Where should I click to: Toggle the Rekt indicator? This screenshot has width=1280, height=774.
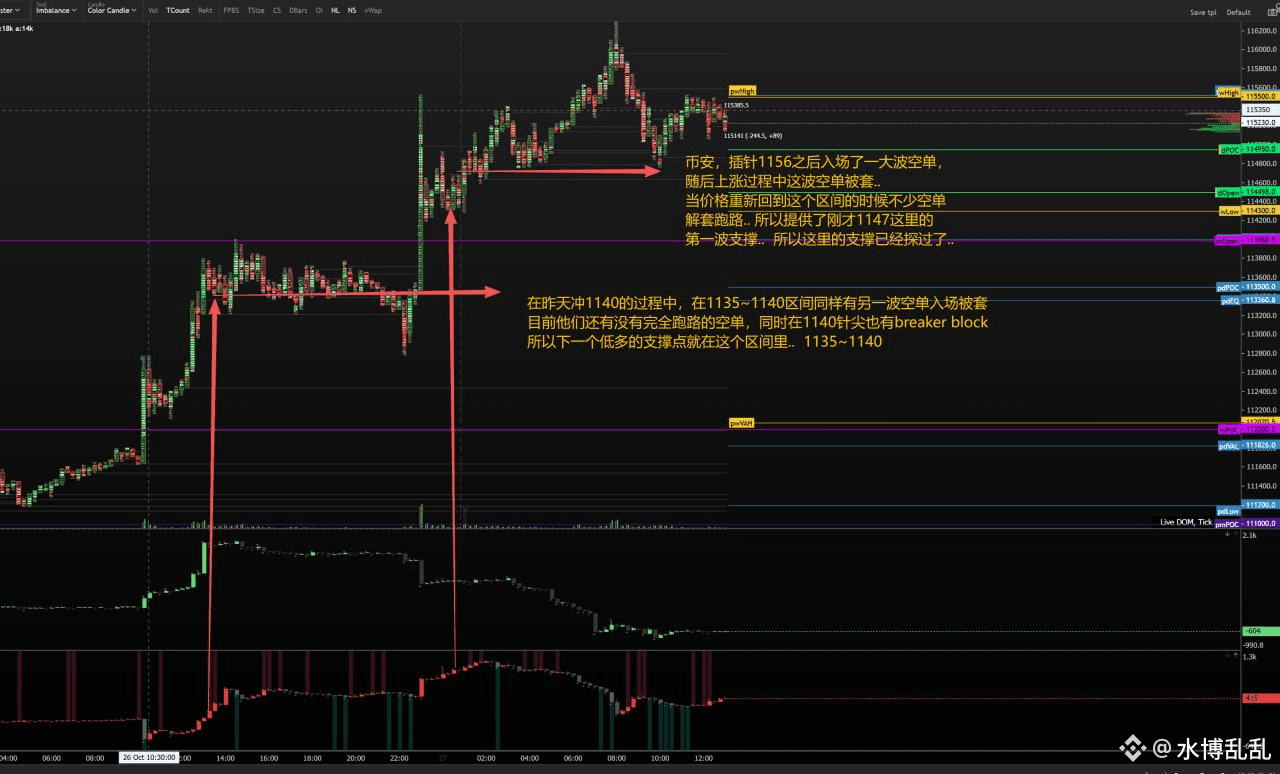pos(205,11)
